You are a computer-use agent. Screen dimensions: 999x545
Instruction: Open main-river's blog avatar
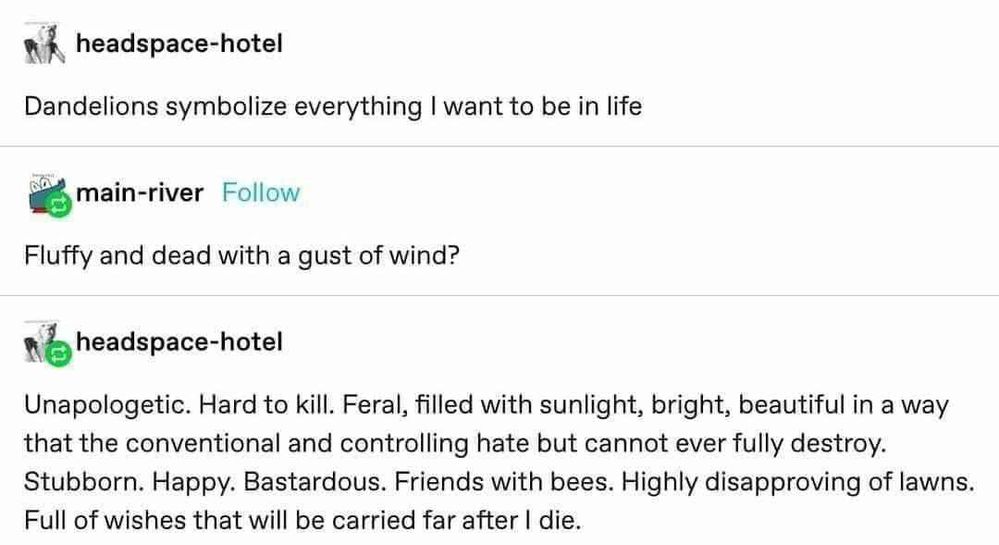point(47,194)
